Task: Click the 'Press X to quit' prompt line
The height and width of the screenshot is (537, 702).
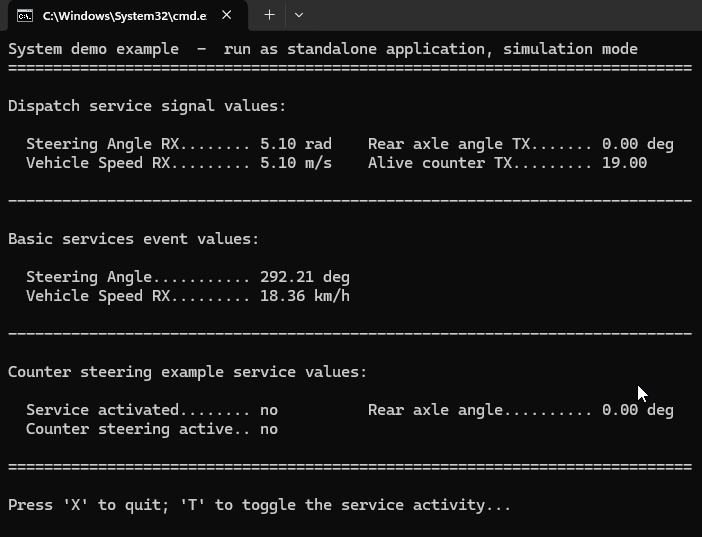Action: click(259, 505)
